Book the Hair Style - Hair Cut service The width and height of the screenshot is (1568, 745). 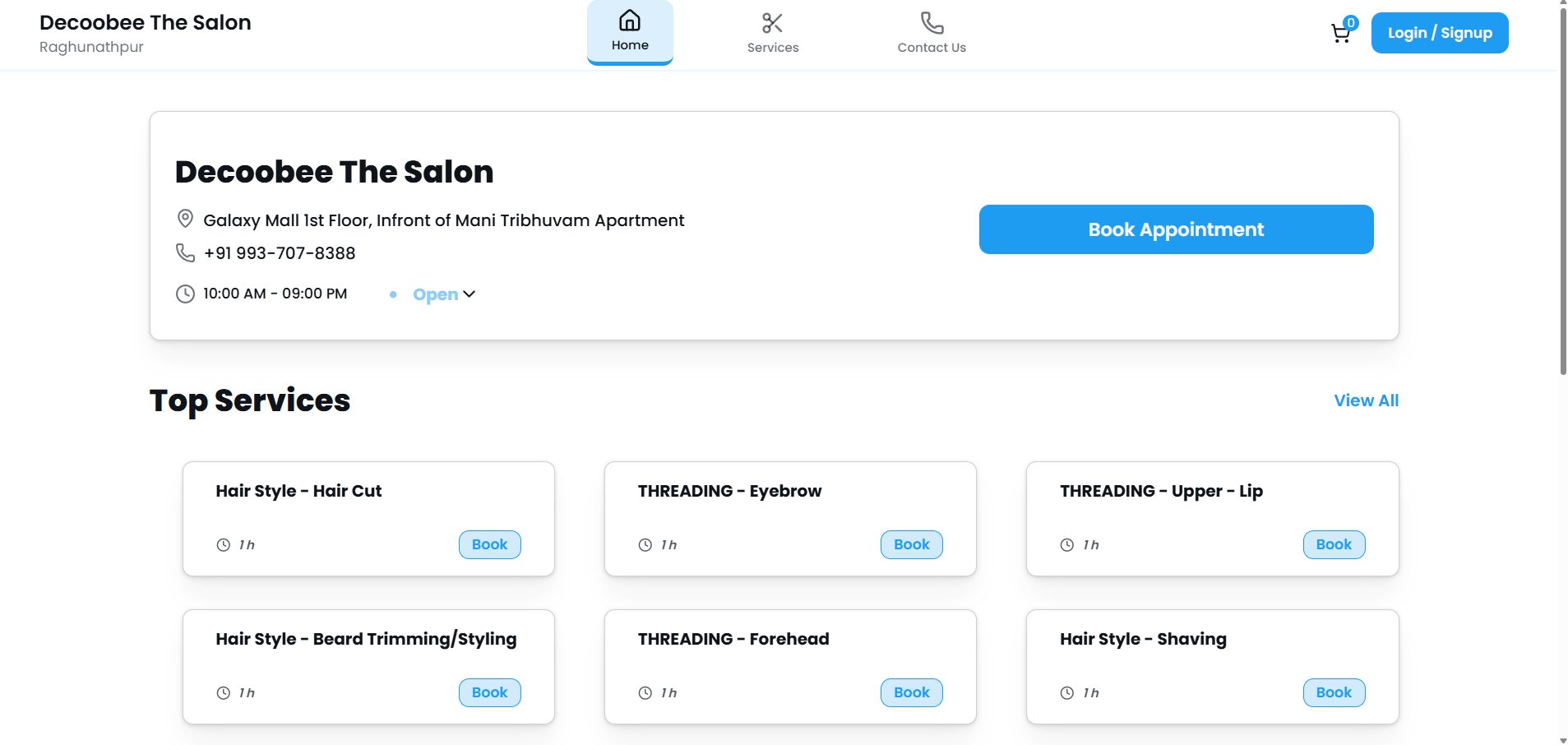489,544
